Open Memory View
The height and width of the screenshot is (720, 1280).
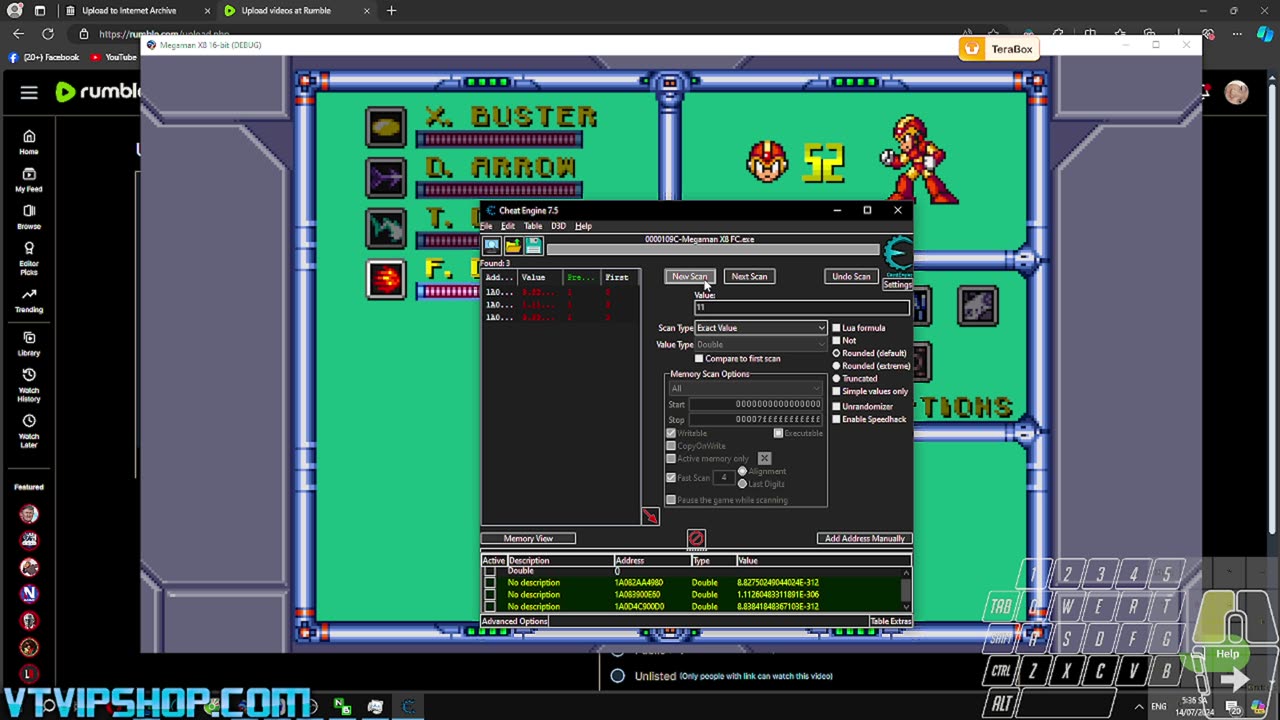pyautogui.click(x=528, y=538)
